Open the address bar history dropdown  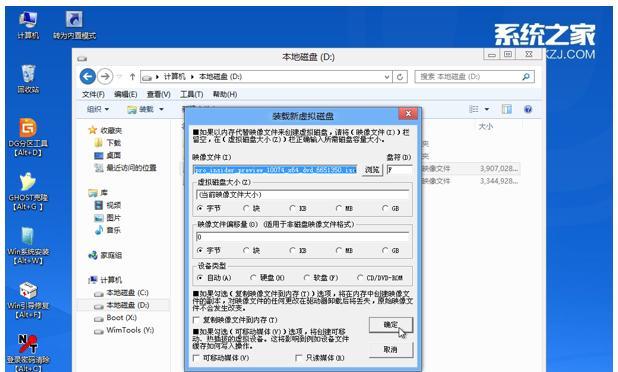[x=387, y=77]
